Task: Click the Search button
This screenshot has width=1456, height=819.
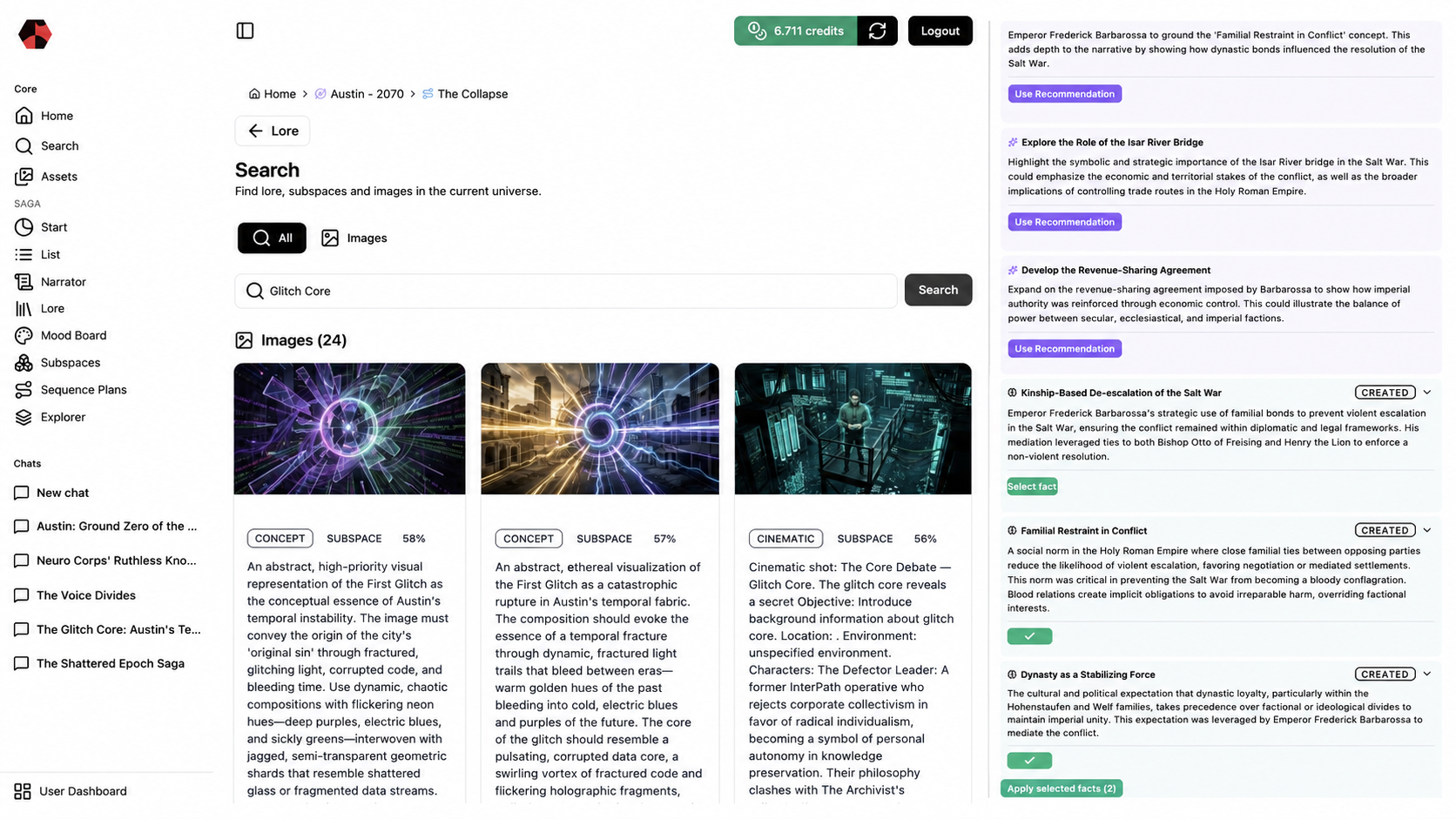Action: (x=938, y=290)
